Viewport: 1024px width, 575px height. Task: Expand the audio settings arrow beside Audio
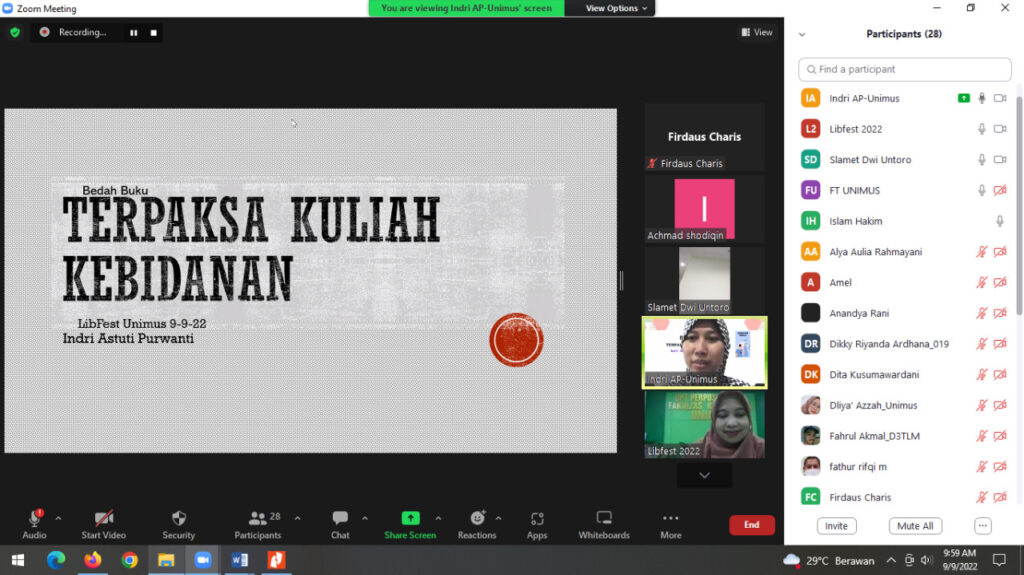point(58,518)
